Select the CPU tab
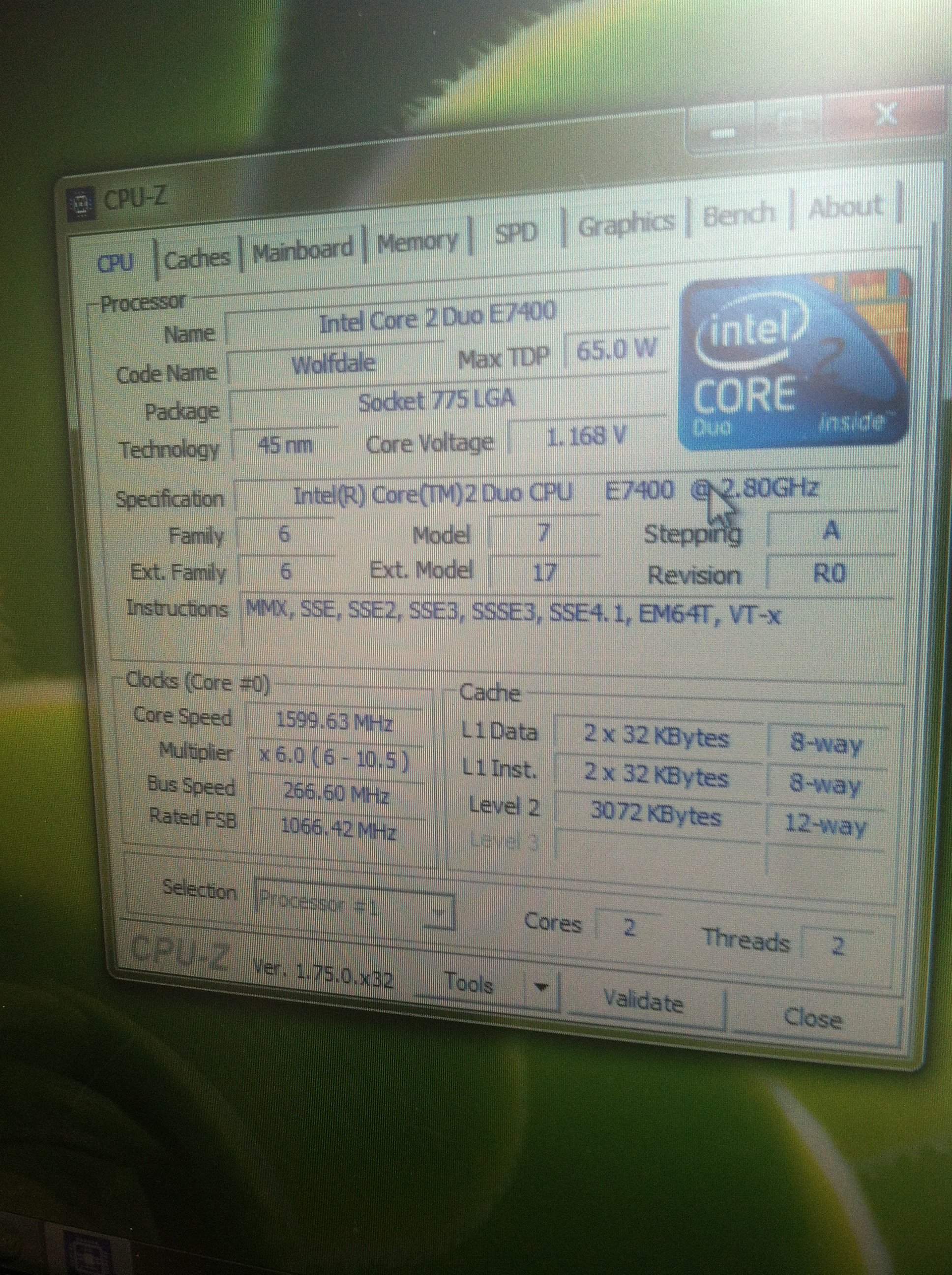952x1275 pixels. (x=115, y=264)
